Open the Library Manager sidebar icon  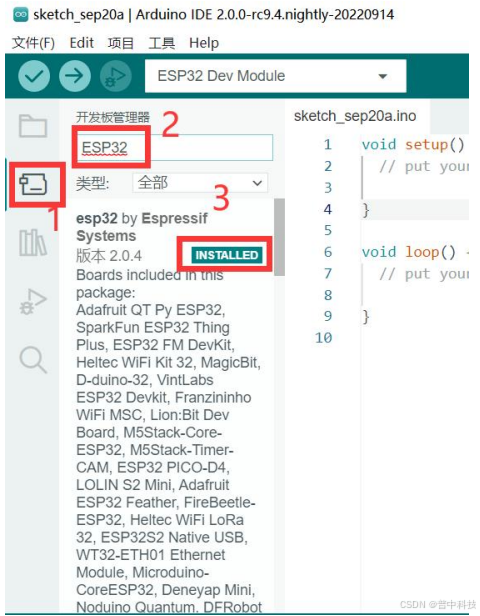pyautogui.click(x=33, y=242)
